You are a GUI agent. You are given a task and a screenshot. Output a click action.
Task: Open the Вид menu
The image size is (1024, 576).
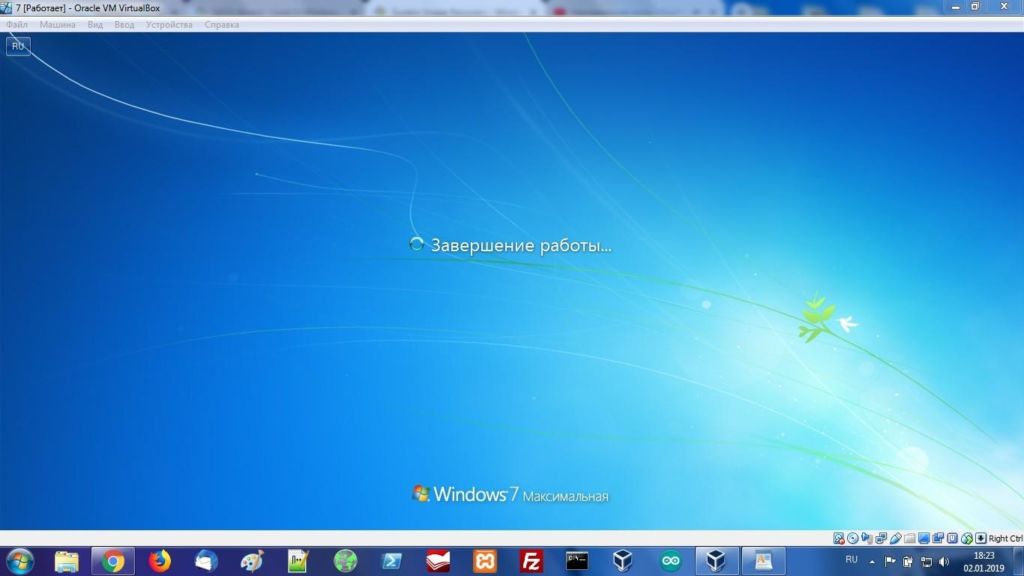point(95,25)
